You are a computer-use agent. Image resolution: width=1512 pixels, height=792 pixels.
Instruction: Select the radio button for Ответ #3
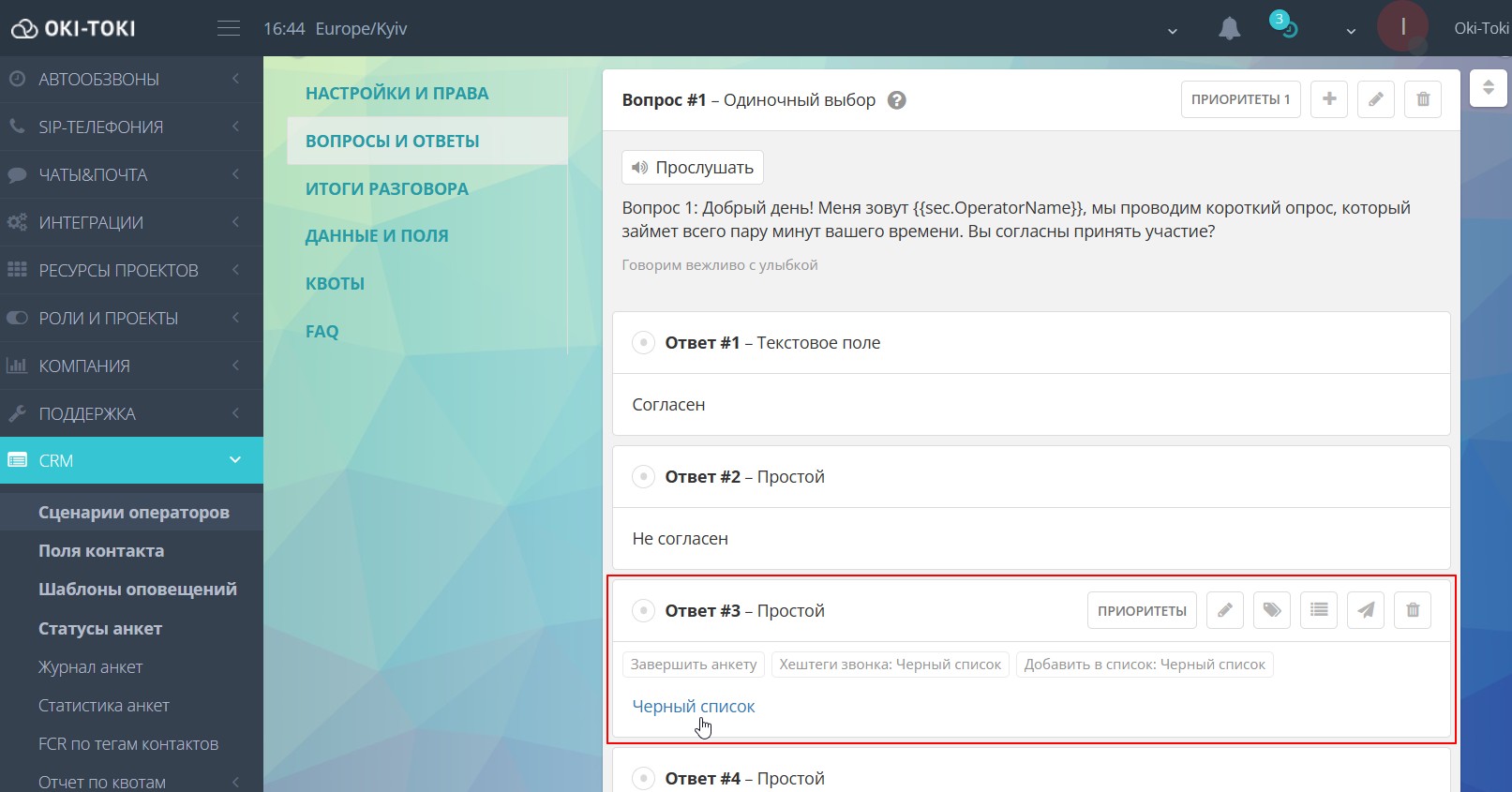pyautogui.click(x=643, y=611)
